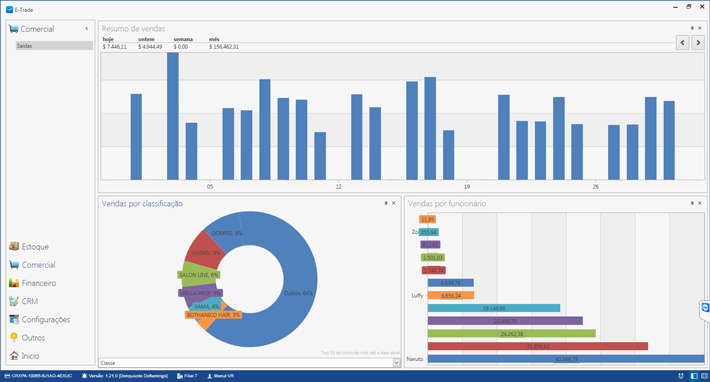
Task: Click the green bar showing 1.501,03
Action: (x=433, y=258)
